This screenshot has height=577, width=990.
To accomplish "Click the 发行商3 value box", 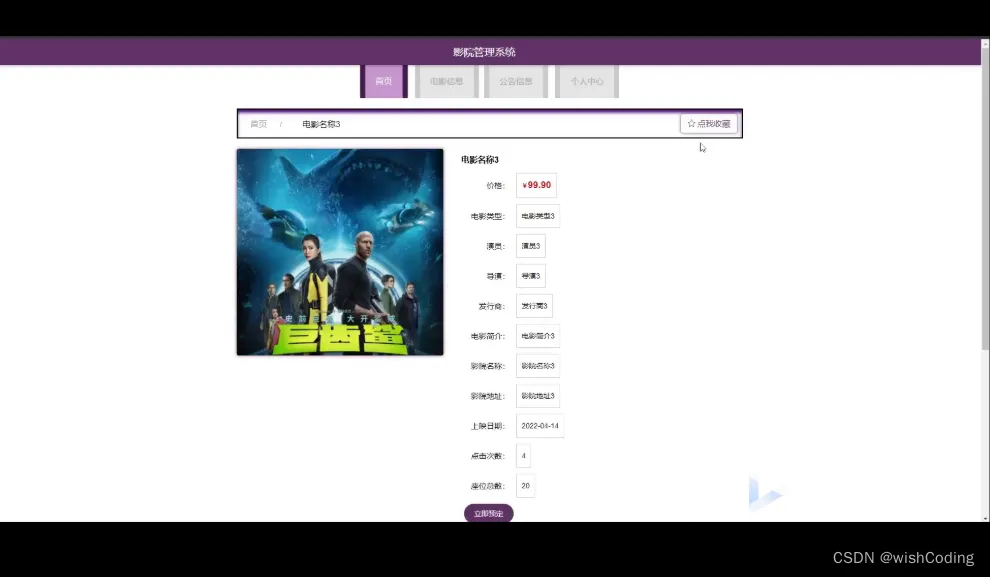I will [x=534, y=306].
